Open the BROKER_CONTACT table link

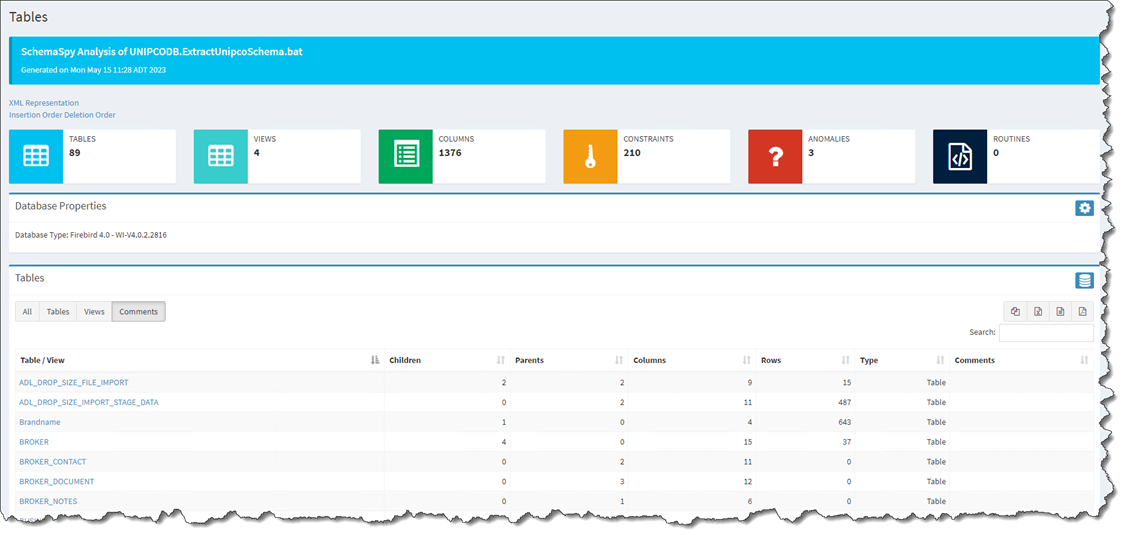pos(53,462)
